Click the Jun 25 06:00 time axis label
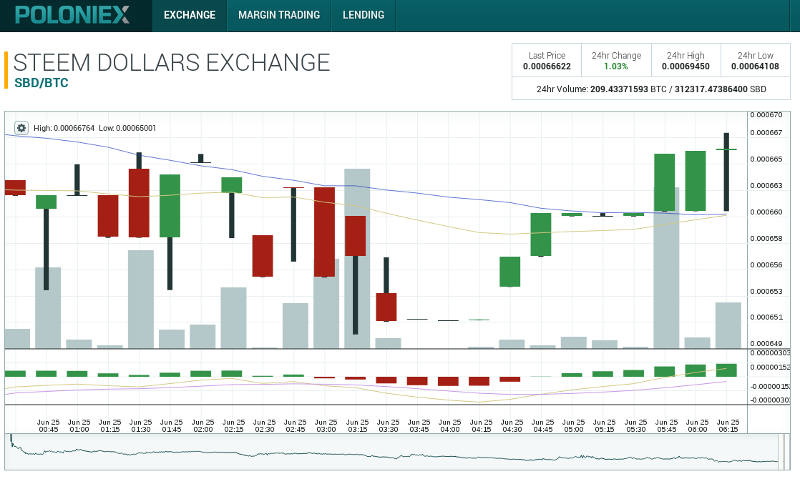 [697, 426]
